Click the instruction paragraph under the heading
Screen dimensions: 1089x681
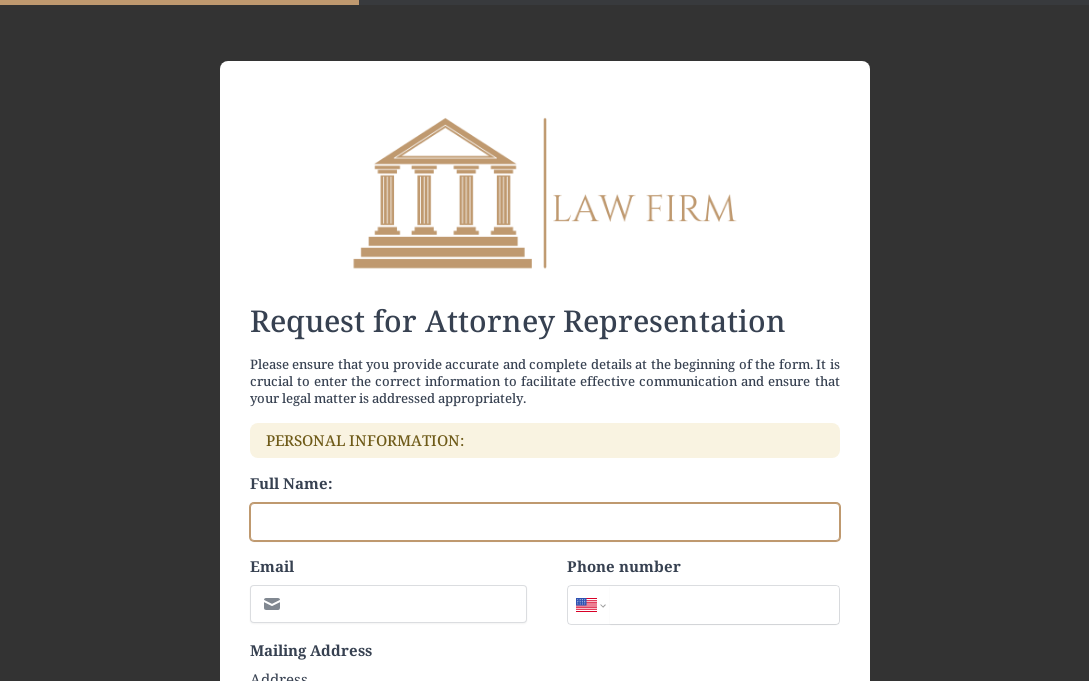[544, 381]
